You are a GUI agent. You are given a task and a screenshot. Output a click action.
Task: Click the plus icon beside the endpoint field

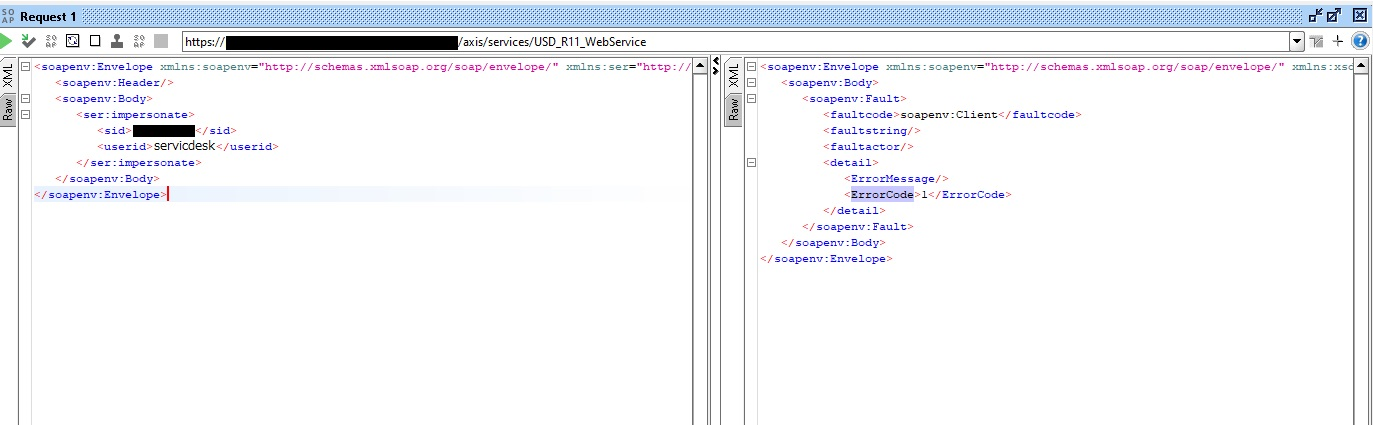(x=1338, y=41)
